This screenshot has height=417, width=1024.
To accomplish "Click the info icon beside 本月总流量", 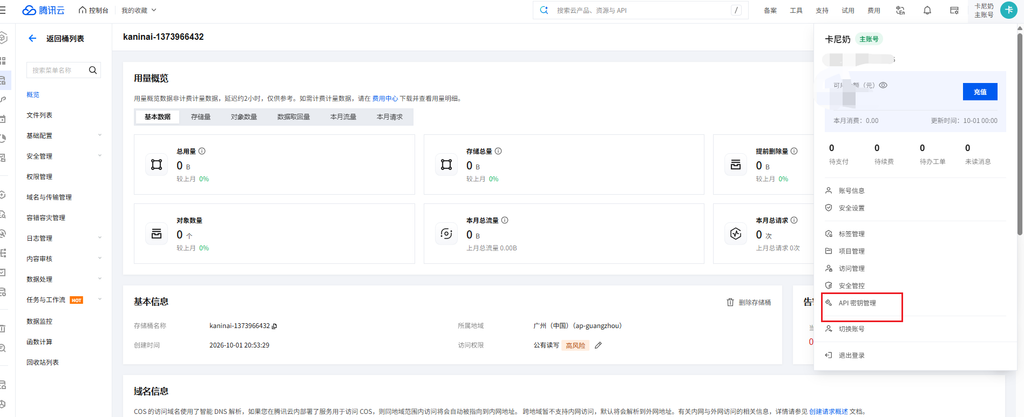I will pyautogui.click(x=505, y=221).
